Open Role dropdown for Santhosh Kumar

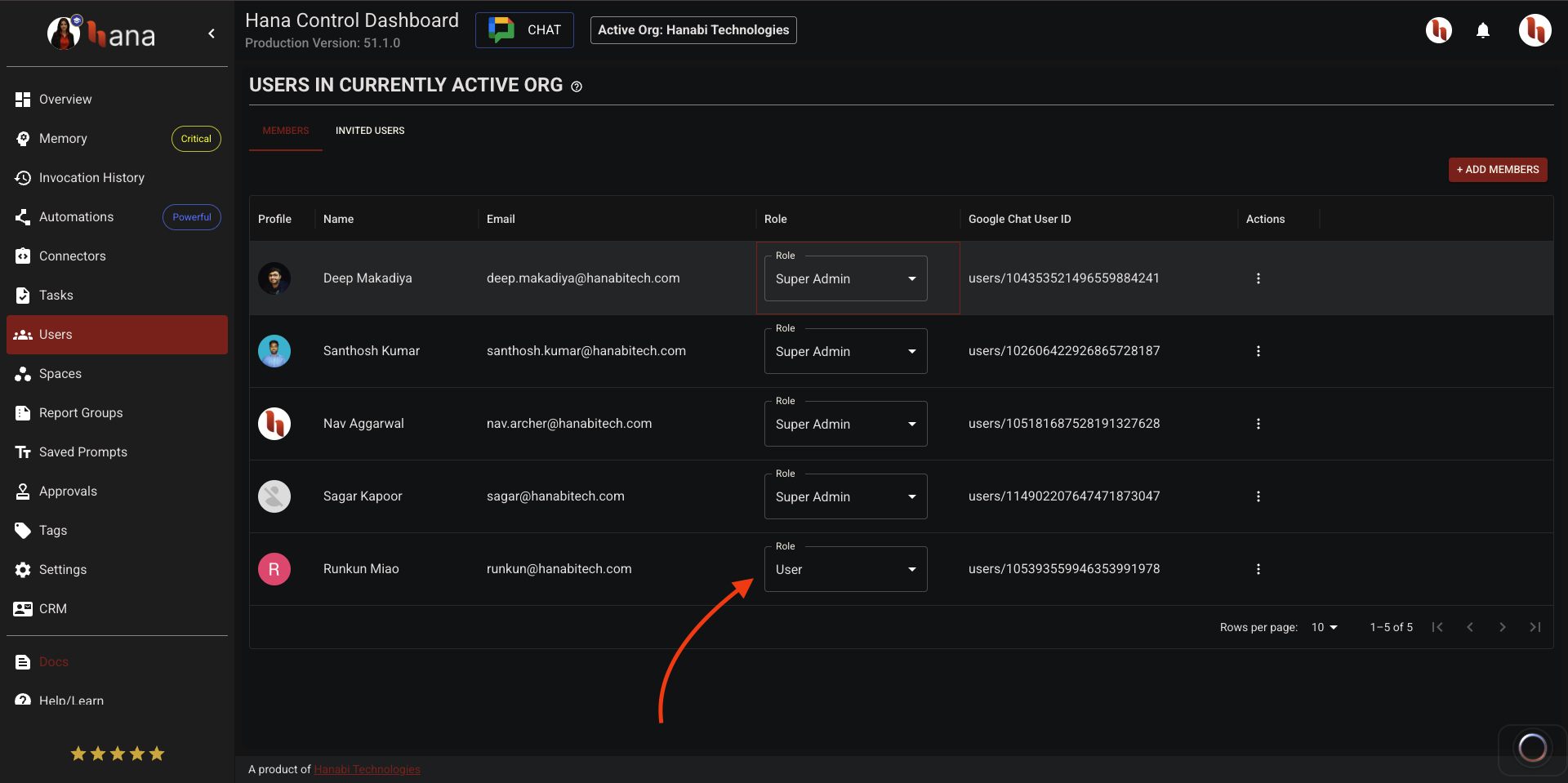point(845,351)
